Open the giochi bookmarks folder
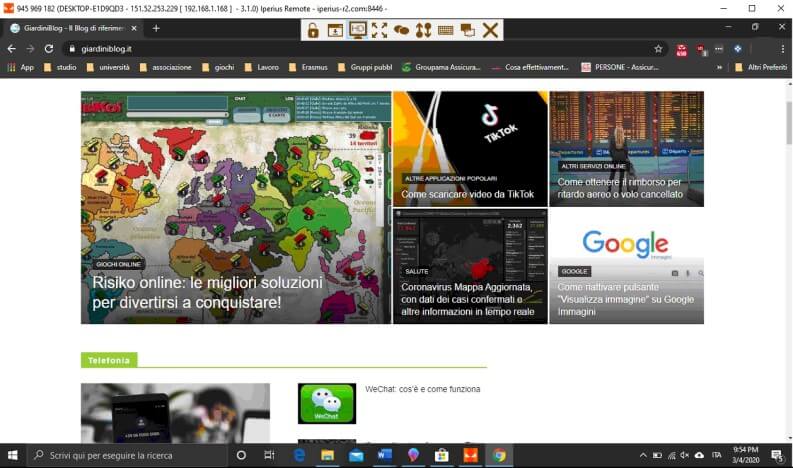This screenshot has width=793, height=468. pyautogui.click(x=218, y=67)
